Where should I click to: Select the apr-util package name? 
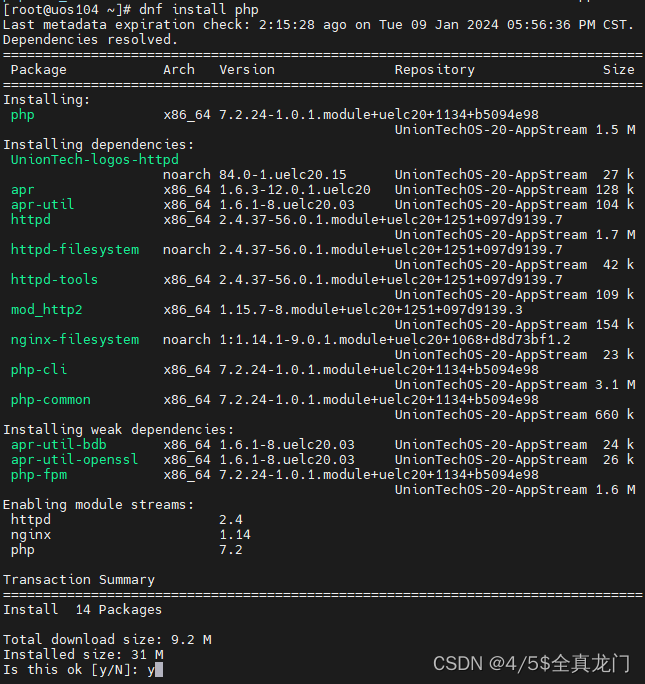point(42,205)
